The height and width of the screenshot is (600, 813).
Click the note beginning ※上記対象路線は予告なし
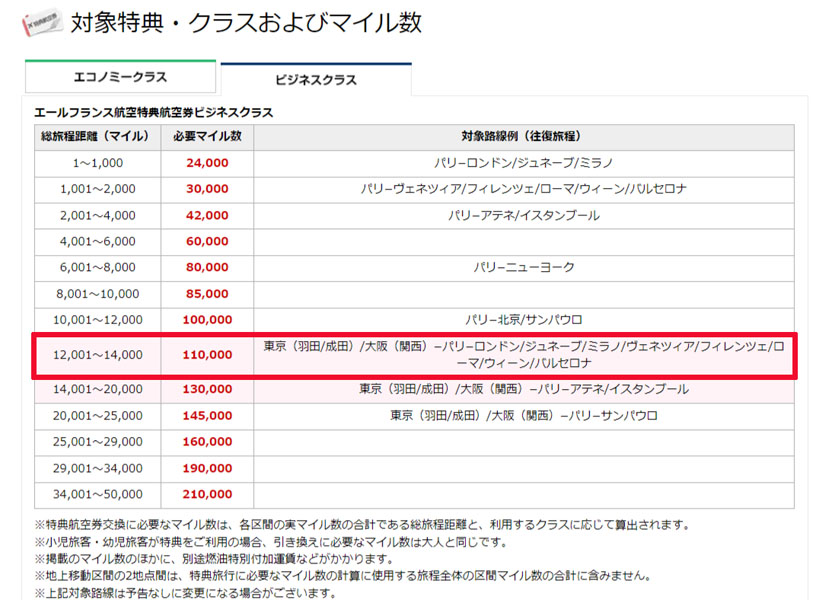tap(186, 593)
